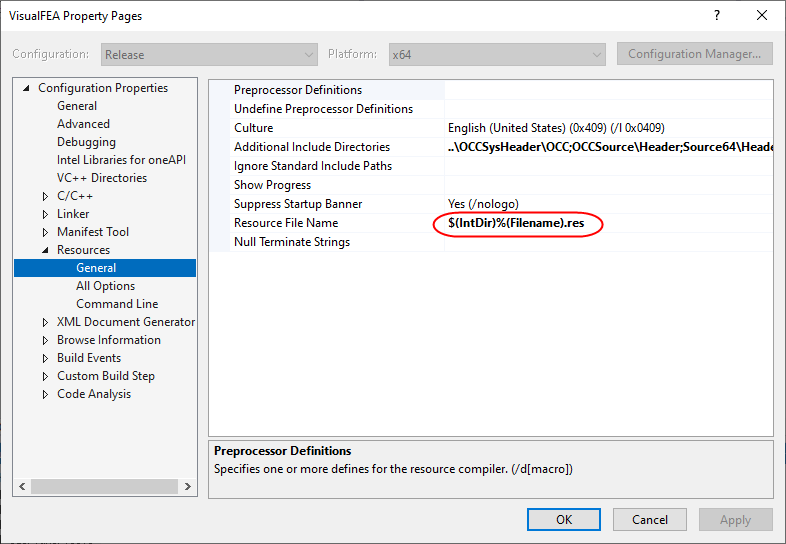The image size is (786, 544).
Task: Click the Additional Include Directories value field
Action: (x=609, y=147)
